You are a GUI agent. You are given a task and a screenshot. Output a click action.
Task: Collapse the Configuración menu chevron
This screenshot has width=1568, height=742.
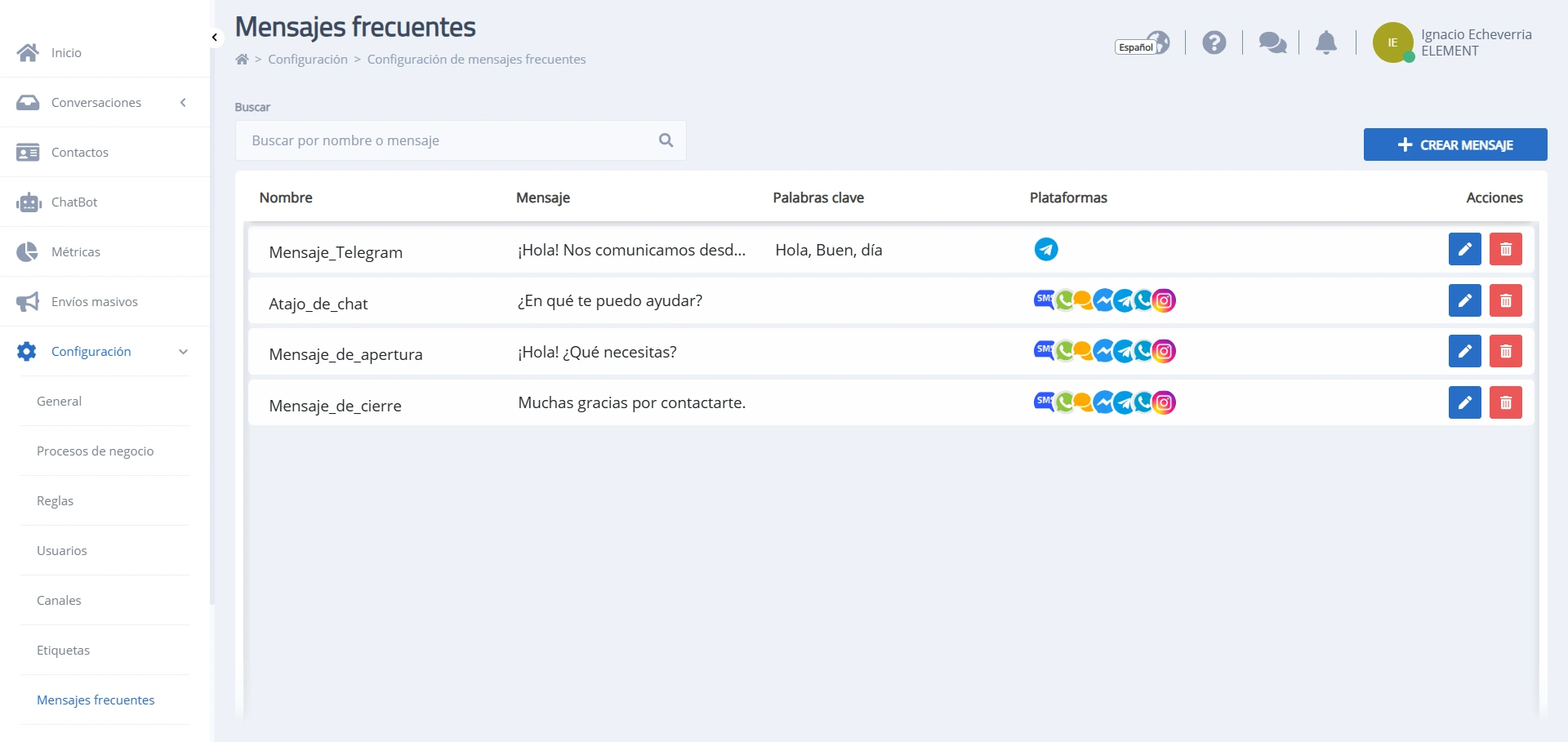coord(183,352)
